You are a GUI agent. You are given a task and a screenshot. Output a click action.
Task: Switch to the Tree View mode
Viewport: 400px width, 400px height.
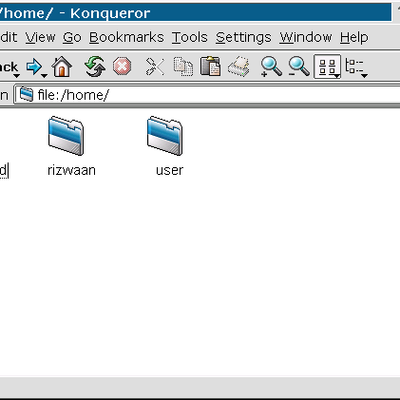click(x=354, y=66)
